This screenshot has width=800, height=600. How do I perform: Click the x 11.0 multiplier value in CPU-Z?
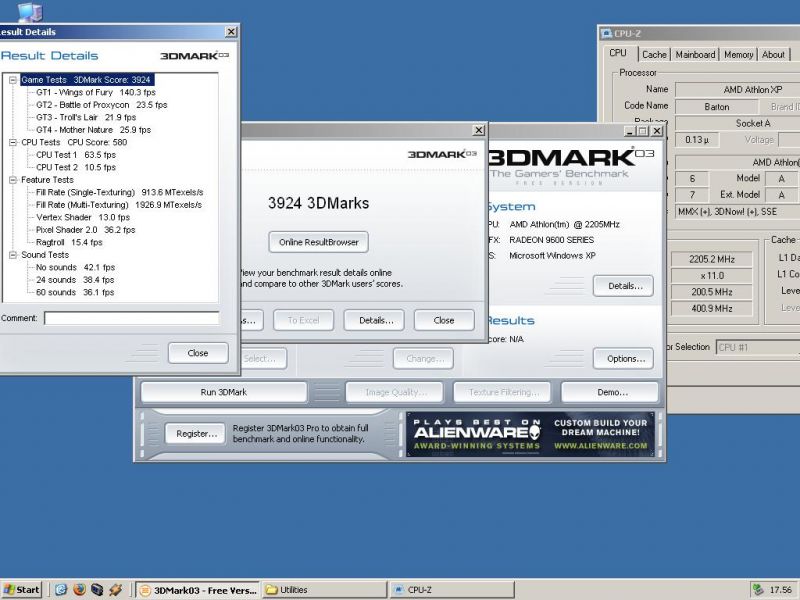[711, 276]
